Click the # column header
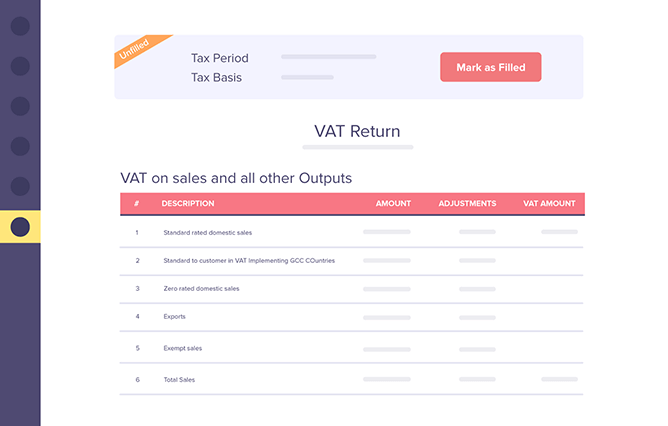 coord(136,204)
